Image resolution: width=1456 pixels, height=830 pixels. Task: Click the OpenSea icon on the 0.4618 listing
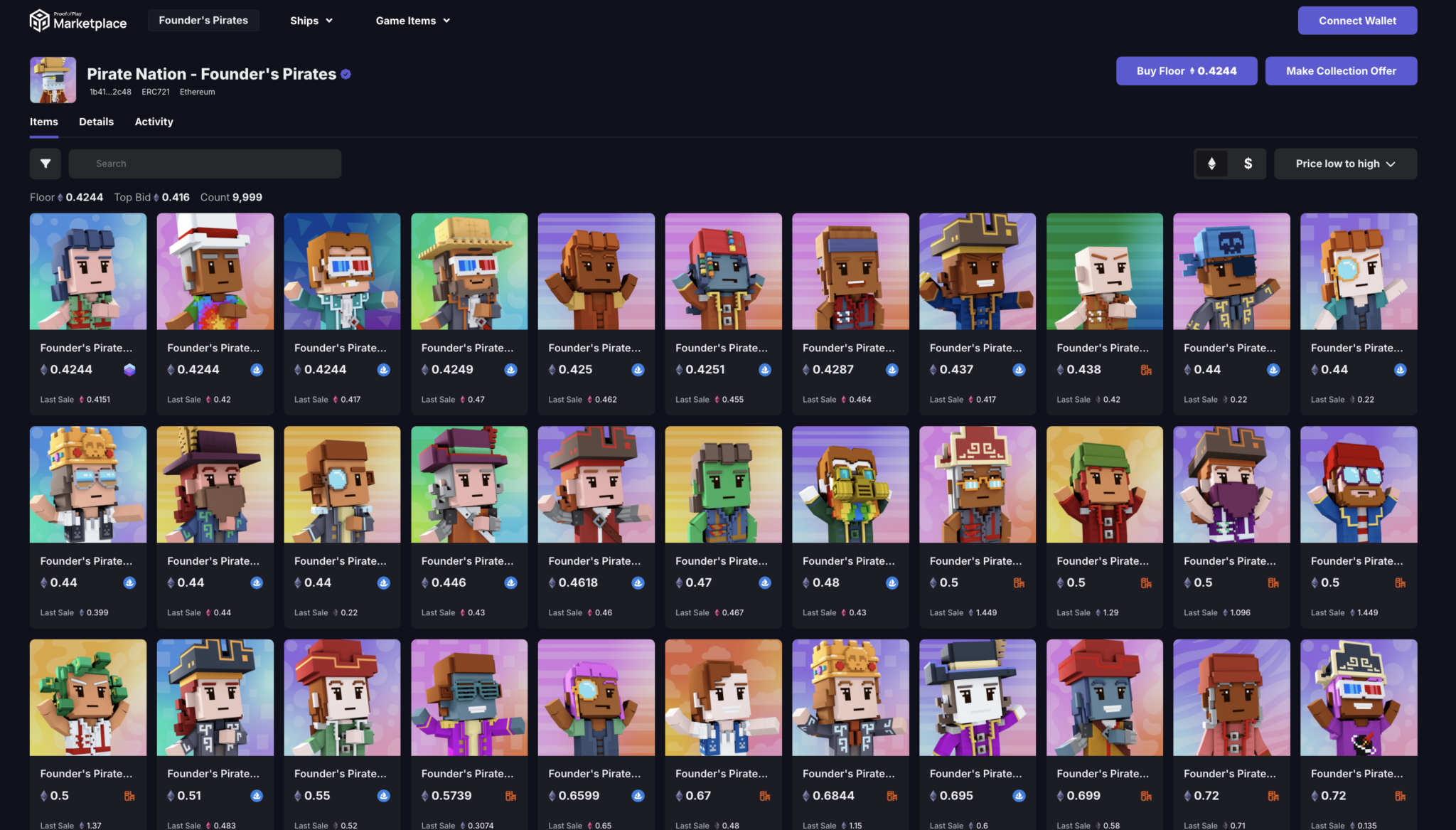638,583
